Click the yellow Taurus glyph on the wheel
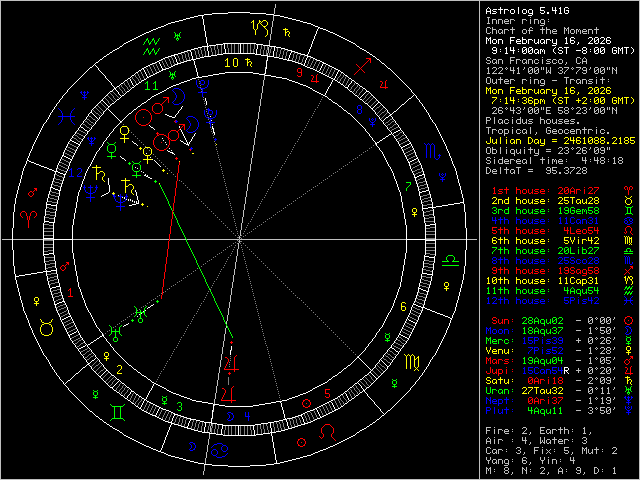 47,327
